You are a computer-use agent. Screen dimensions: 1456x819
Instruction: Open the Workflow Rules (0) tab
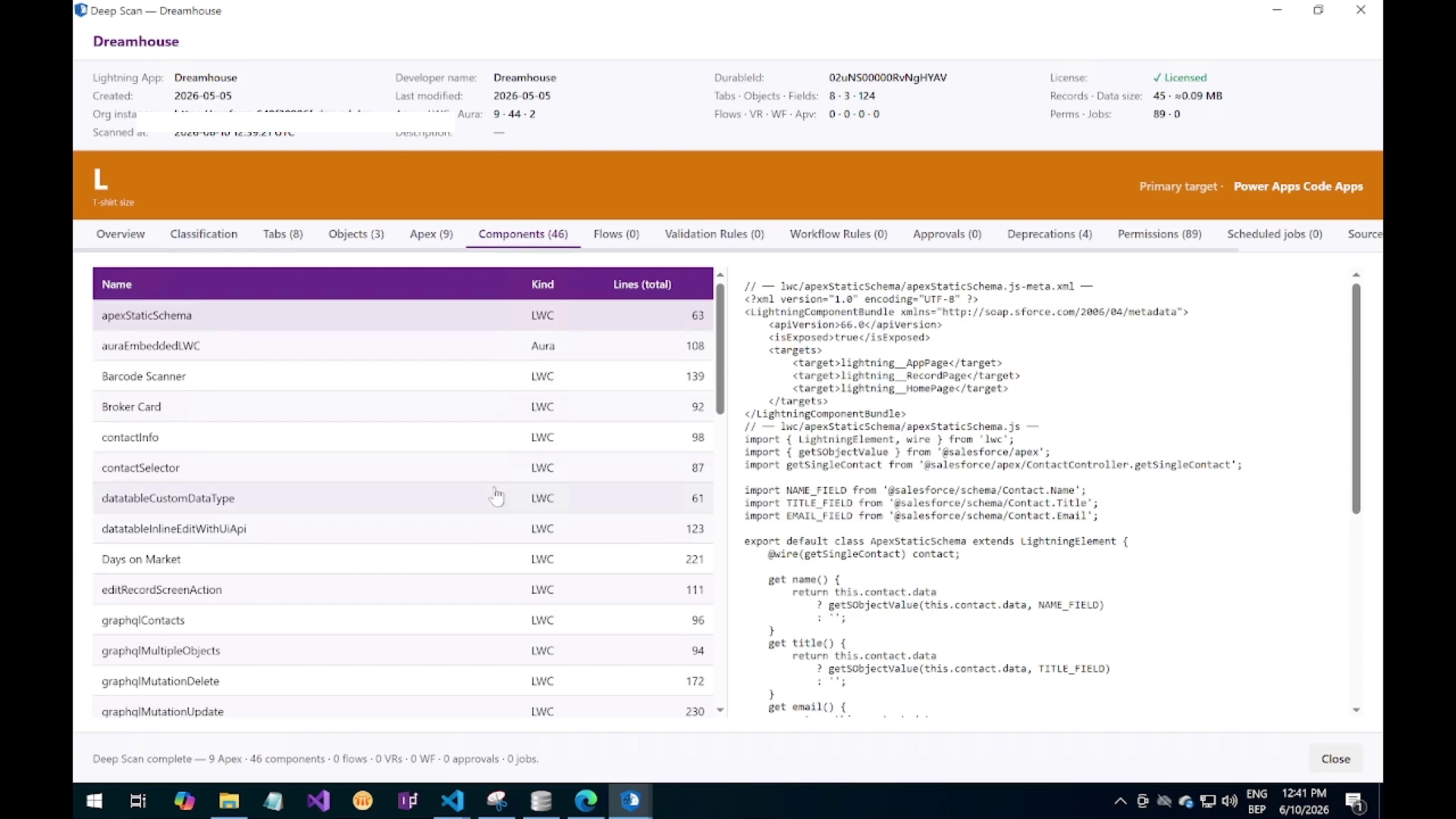[838, 234]
